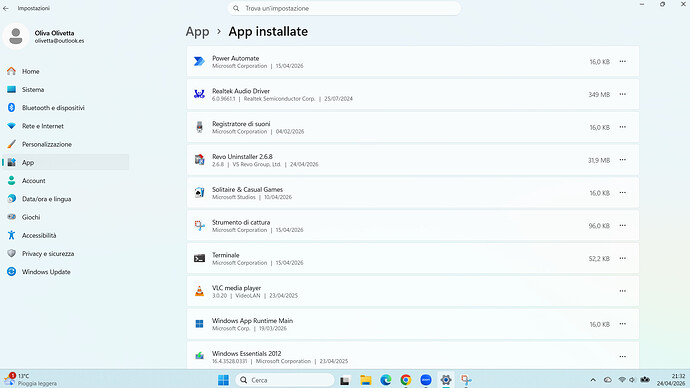The height and width of the screenshot is (388, 690).
Task: Click the back arrow in Impostazioni
Action: tap(6, 8)
